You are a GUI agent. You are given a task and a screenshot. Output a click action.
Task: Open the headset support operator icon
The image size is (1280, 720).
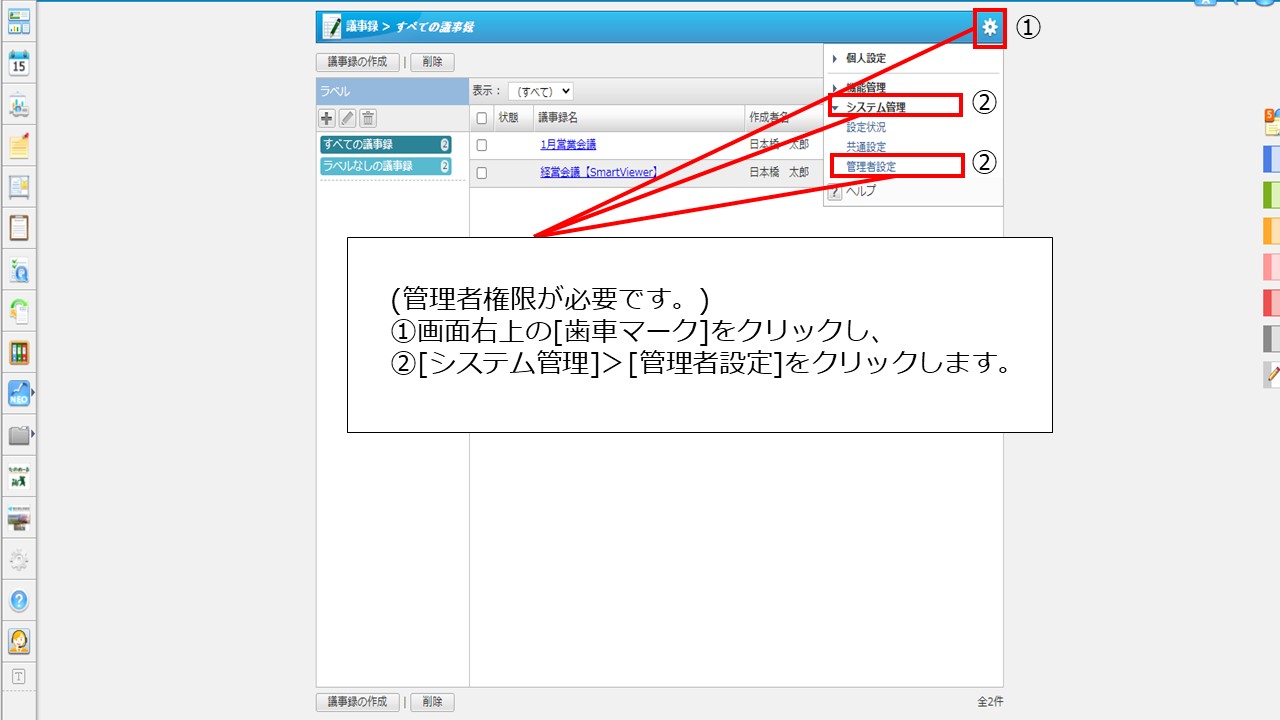click(x=19, y=641)
